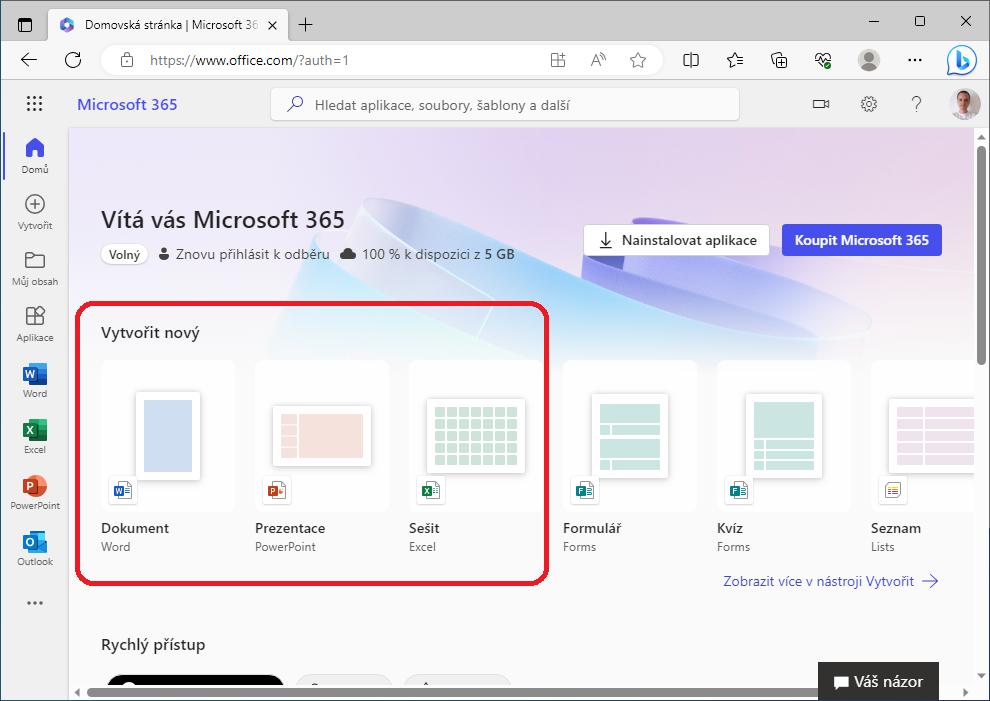
Task: Open a new browser tab
Action: [x=306, y=25]
